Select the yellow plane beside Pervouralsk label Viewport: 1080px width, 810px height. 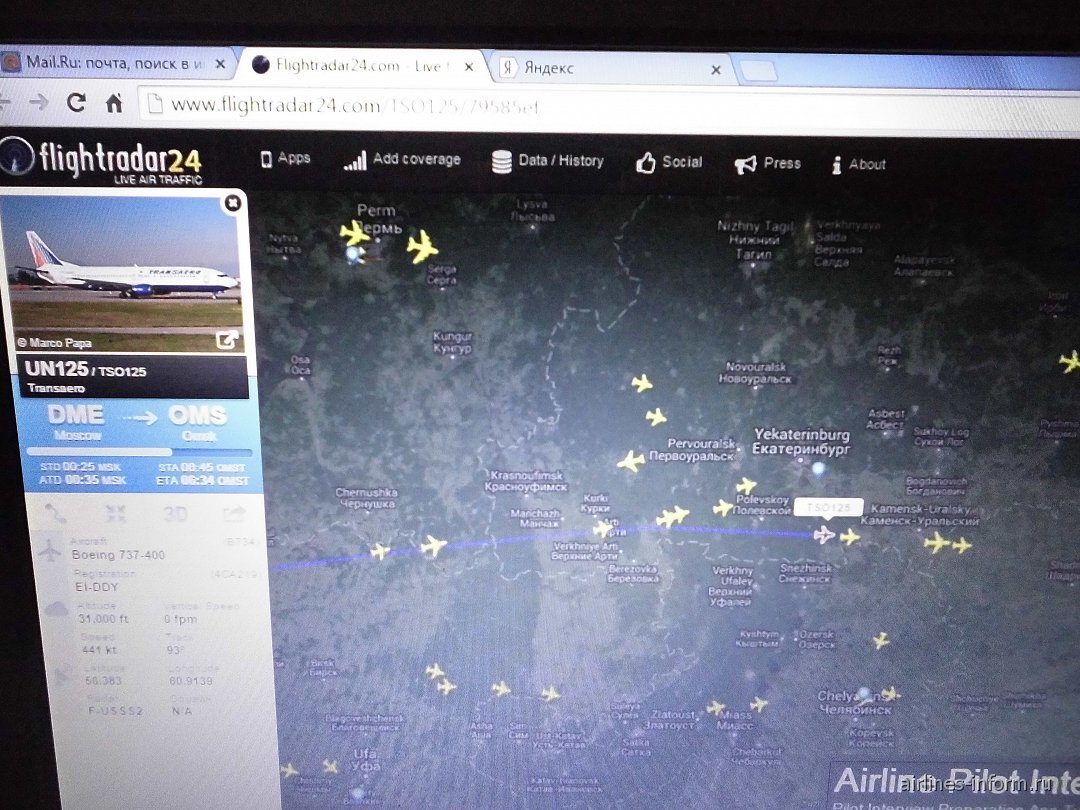(x=631, y=461)
